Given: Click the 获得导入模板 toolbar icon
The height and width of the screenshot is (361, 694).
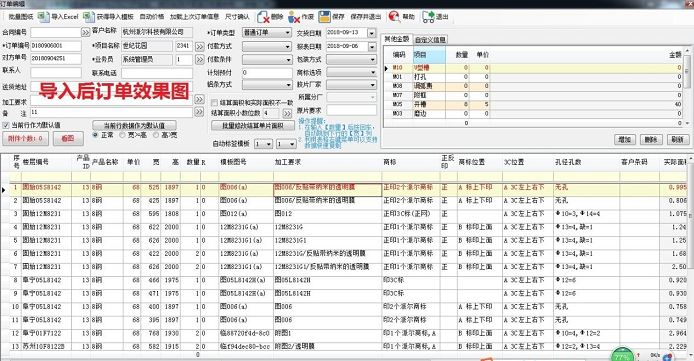Looking at the screenshot, I should click(x=89, y=17).
